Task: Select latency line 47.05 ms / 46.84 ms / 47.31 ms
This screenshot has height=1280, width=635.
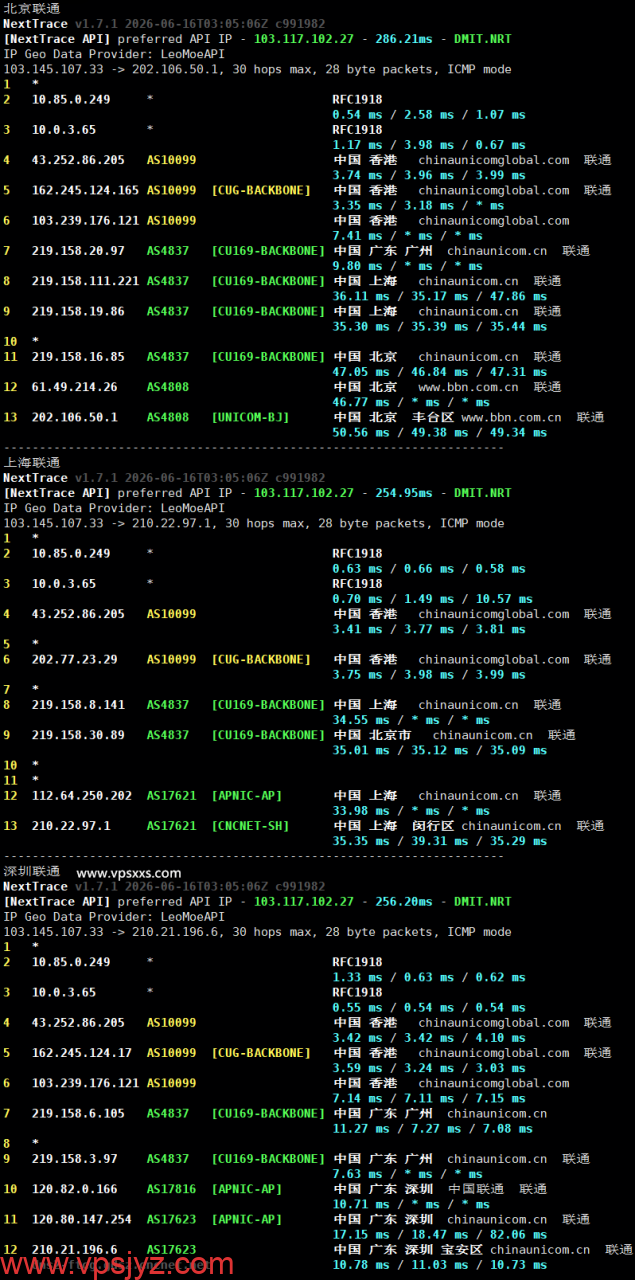Action: pos(440,372)
